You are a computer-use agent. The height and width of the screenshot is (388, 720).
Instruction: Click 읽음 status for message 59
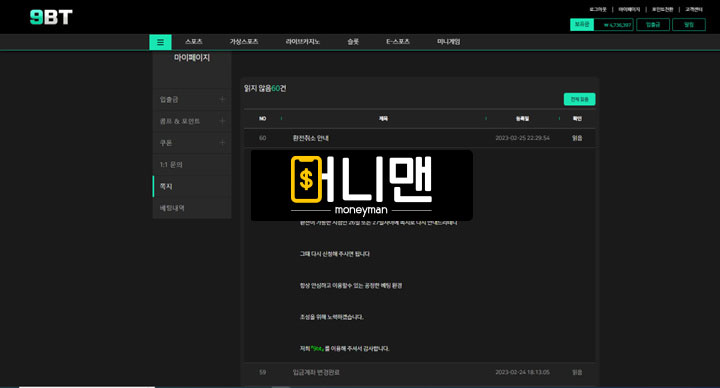click(577, 372)
